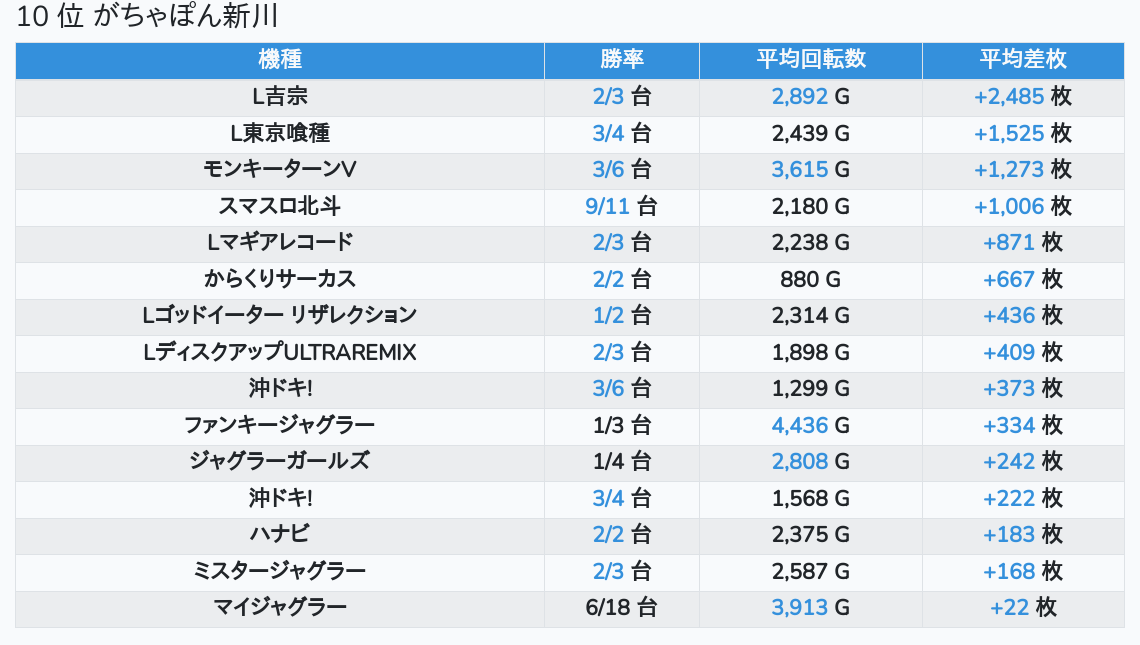Click the 9/11 台 win rate value
Viewport: 1140px width, 645px height.
[622, 207]
